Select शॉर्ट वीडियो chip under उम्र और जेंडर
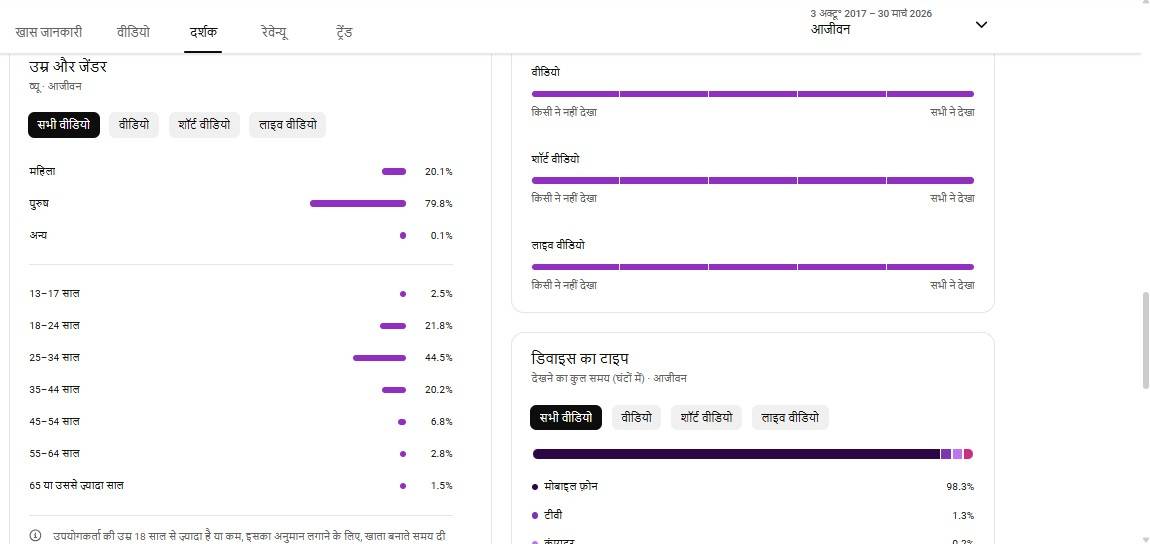The image size is (1150, 544). click(x=204, y=125)
